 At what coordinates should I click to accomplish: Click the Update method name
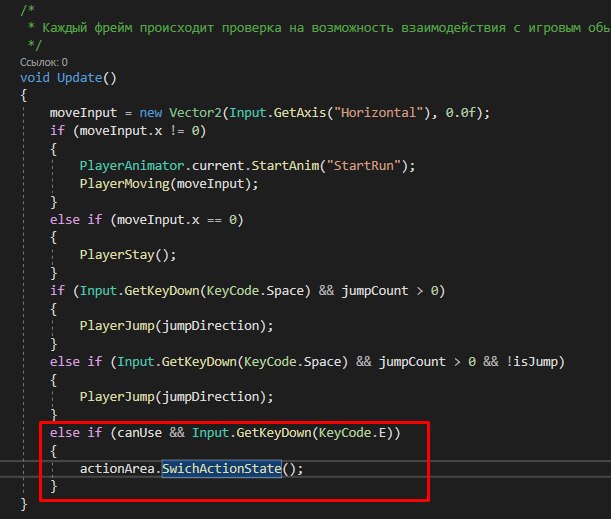pyautogui.click(x=79, y=78)
